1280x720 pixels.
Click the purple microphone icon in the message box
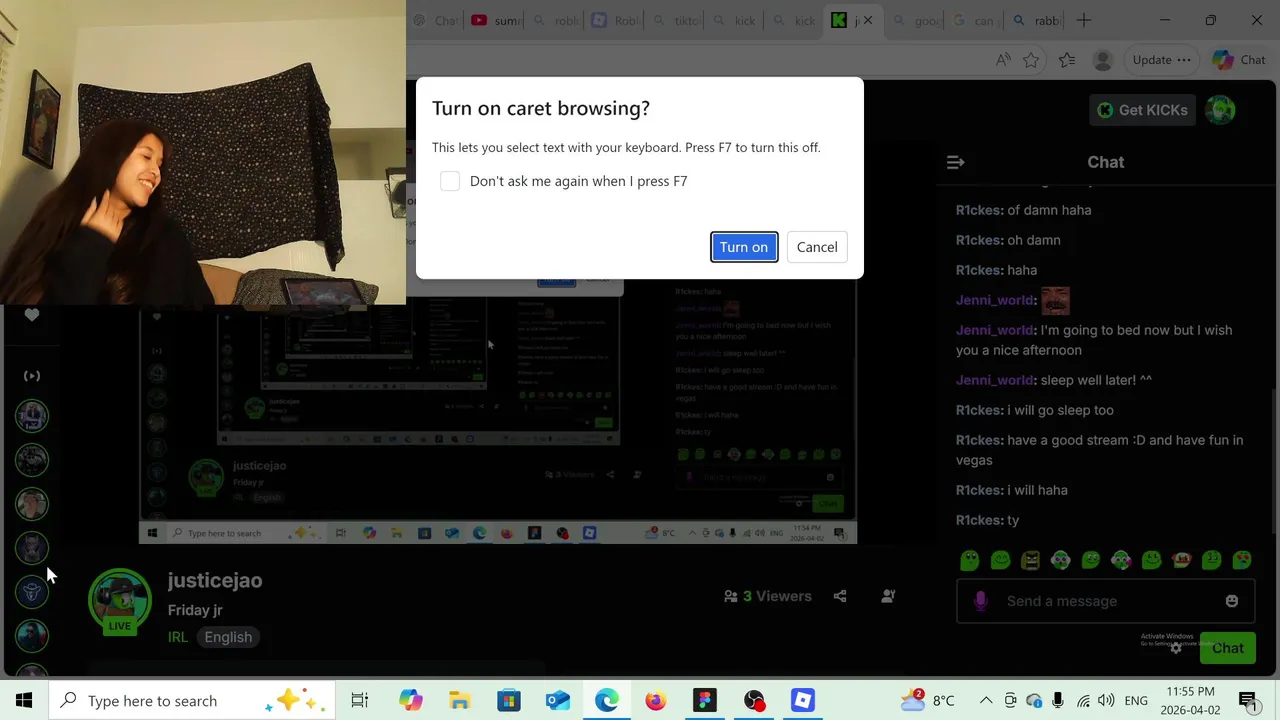[980, 601]
